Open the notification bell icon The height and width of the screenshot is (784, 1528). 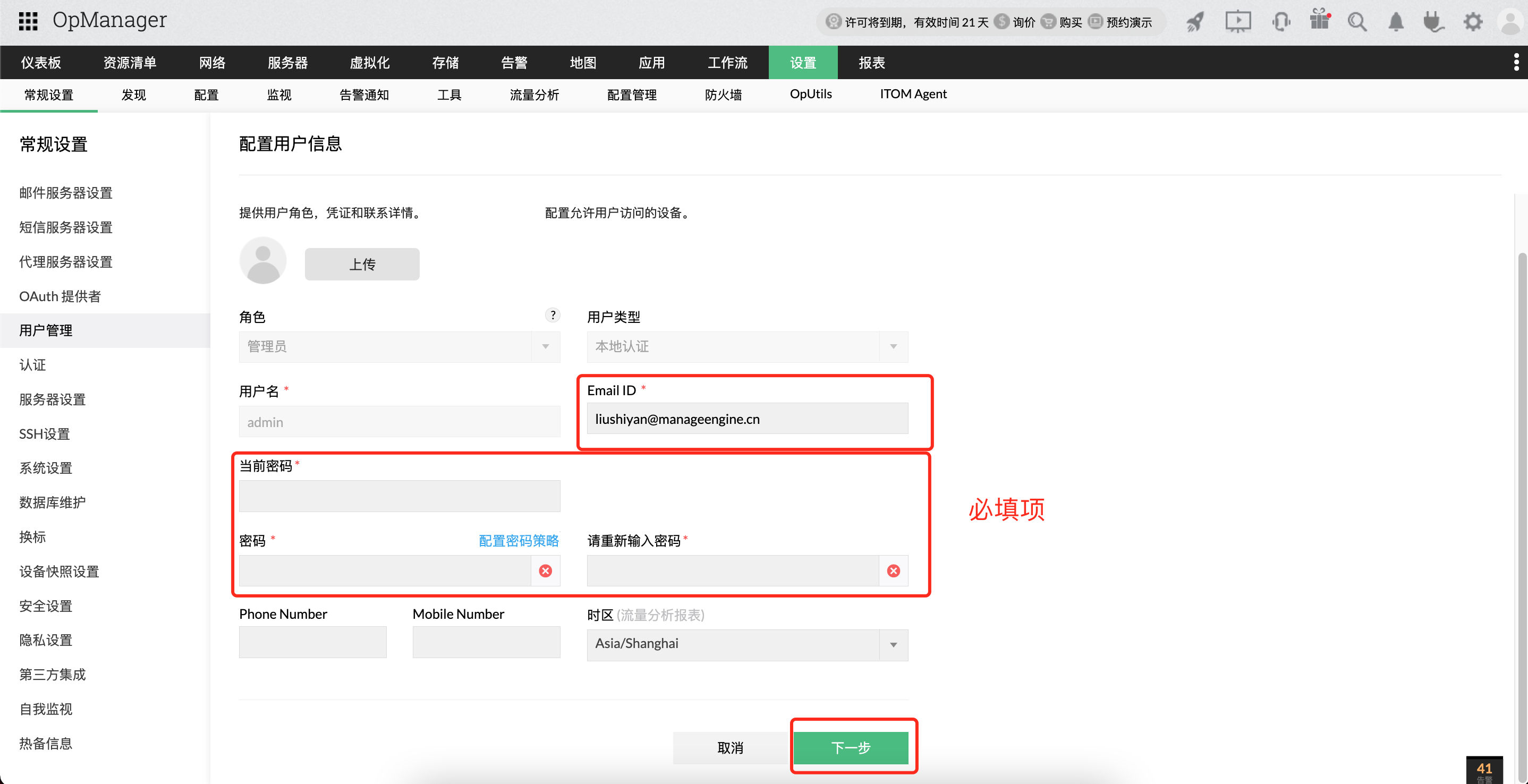[x=1396, y=22]
